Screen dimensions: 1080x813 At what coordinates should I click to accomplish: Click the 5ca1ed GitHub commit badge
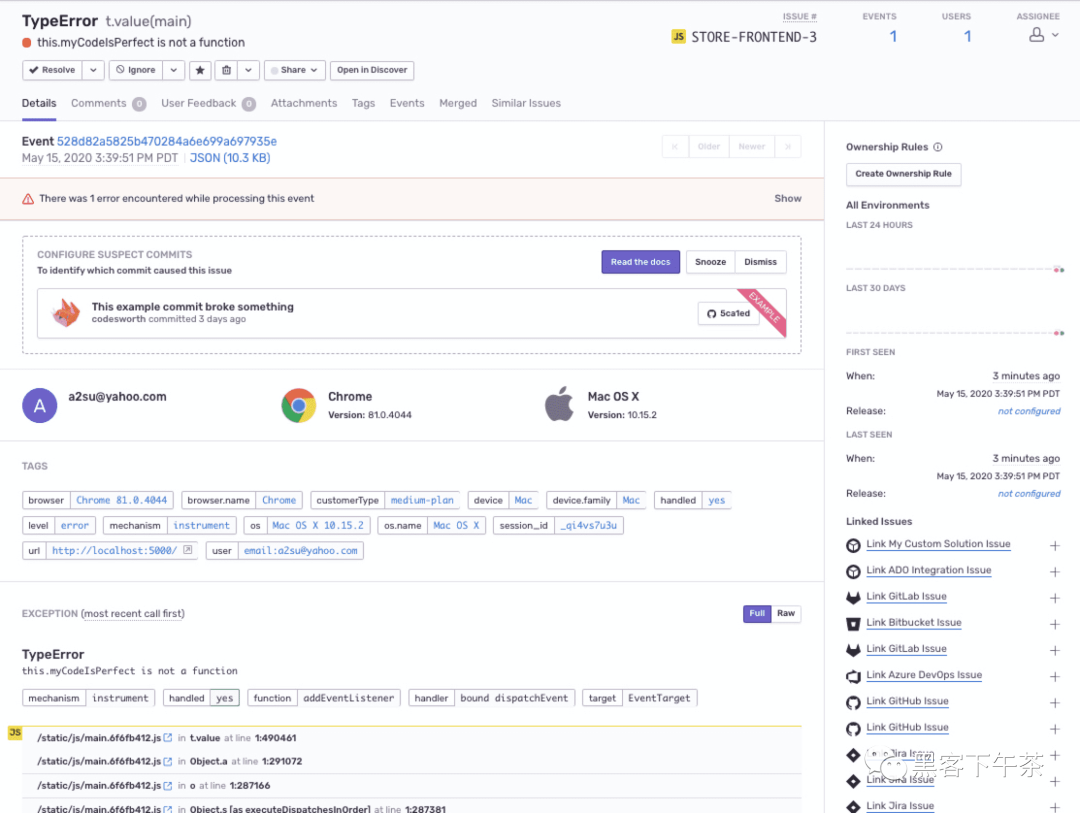(x=728, y=313)
